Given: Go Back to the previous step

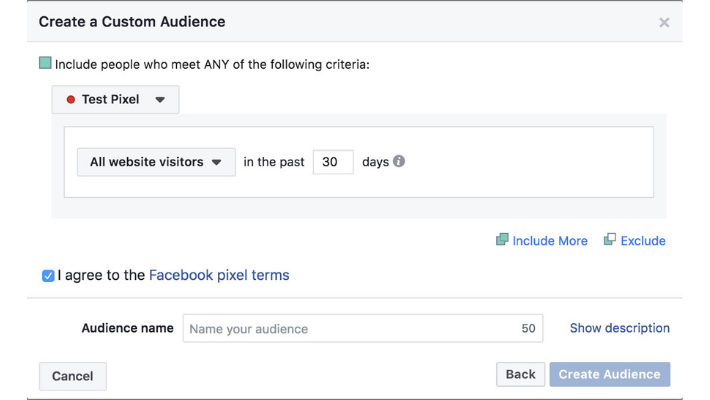Looking at the screenshot, I should [520, 374].
